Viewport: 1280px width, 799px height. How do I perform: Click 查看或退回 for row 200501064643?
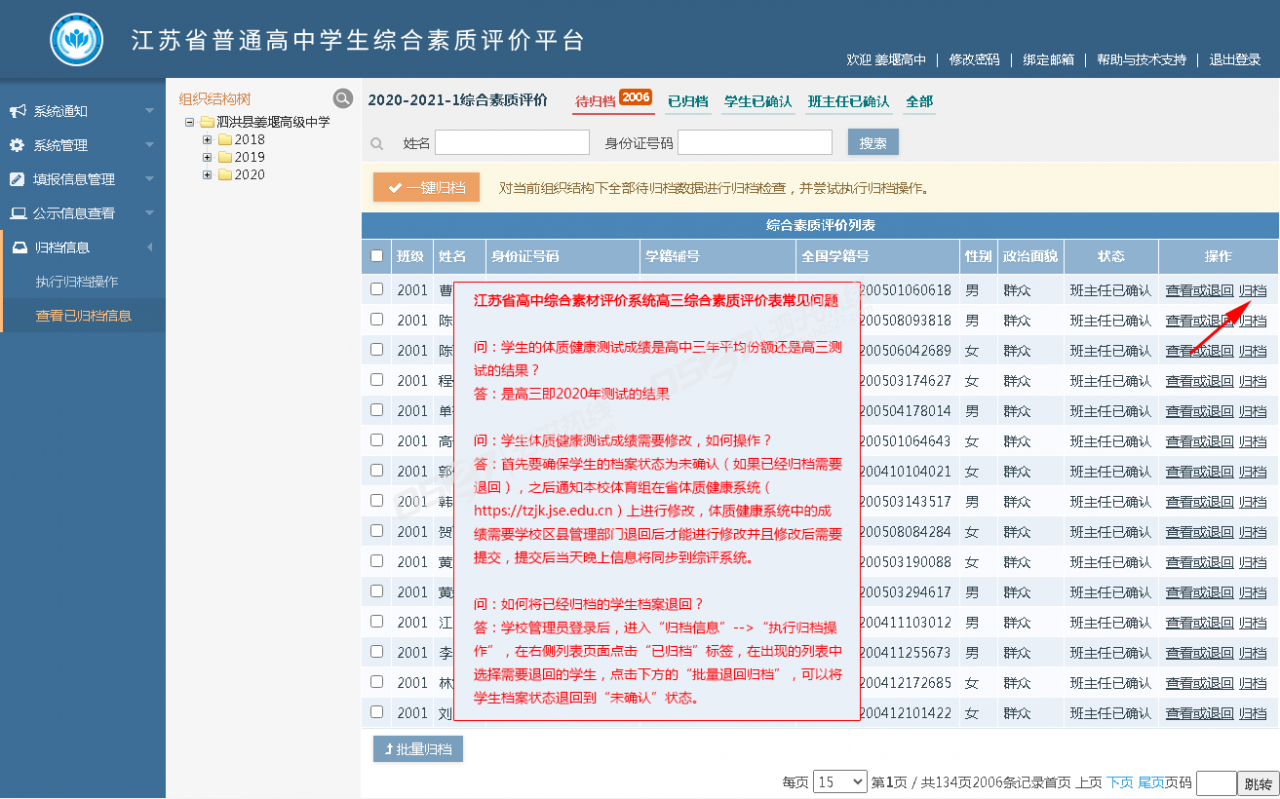[1199, 441]
